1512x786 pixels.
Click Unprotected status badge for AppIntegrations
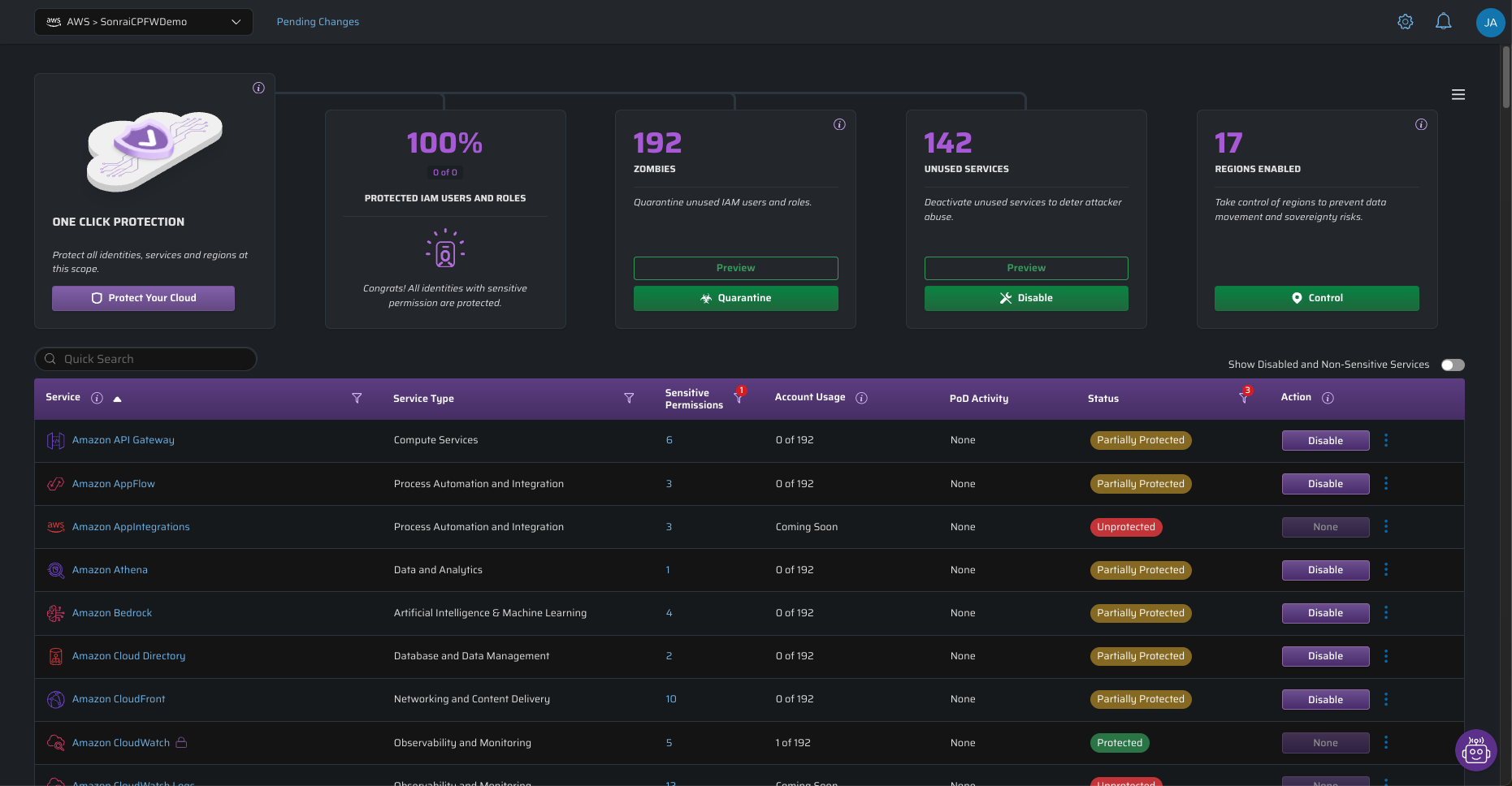pyautogui.click(x=1126, y=527)
